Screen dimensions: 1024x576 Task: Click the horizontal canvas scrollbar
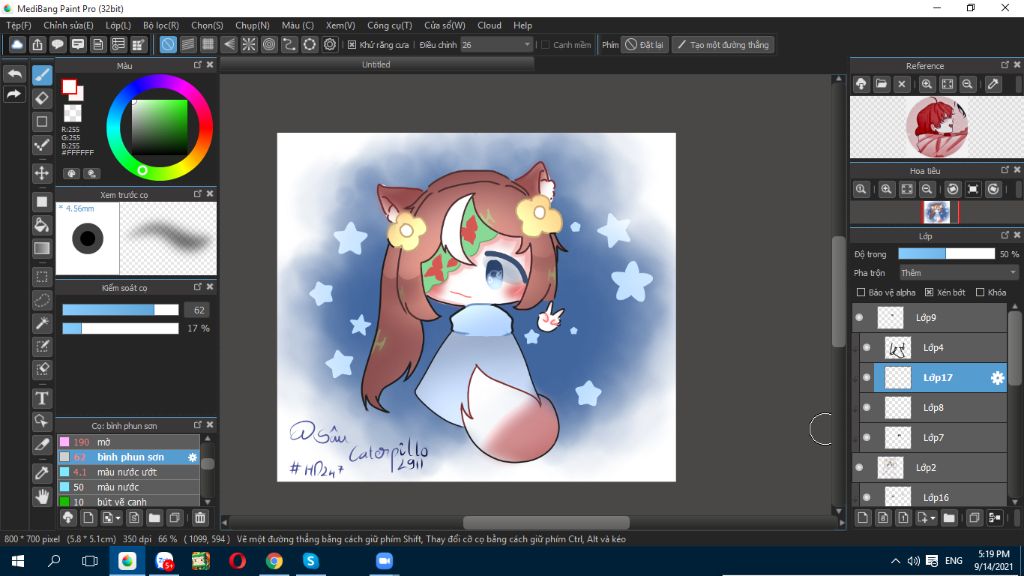(x=546, y=522)
